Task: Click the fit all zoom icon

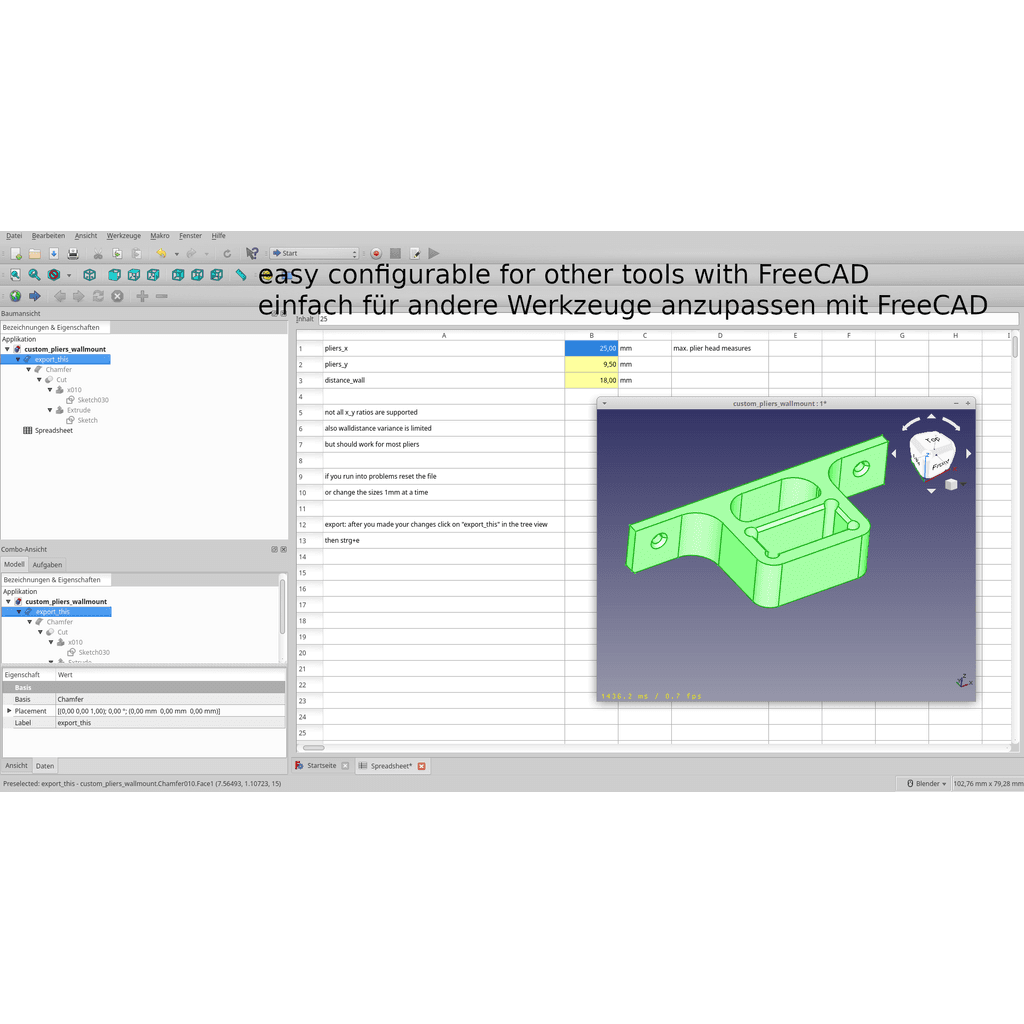Action: coord(16,275)
